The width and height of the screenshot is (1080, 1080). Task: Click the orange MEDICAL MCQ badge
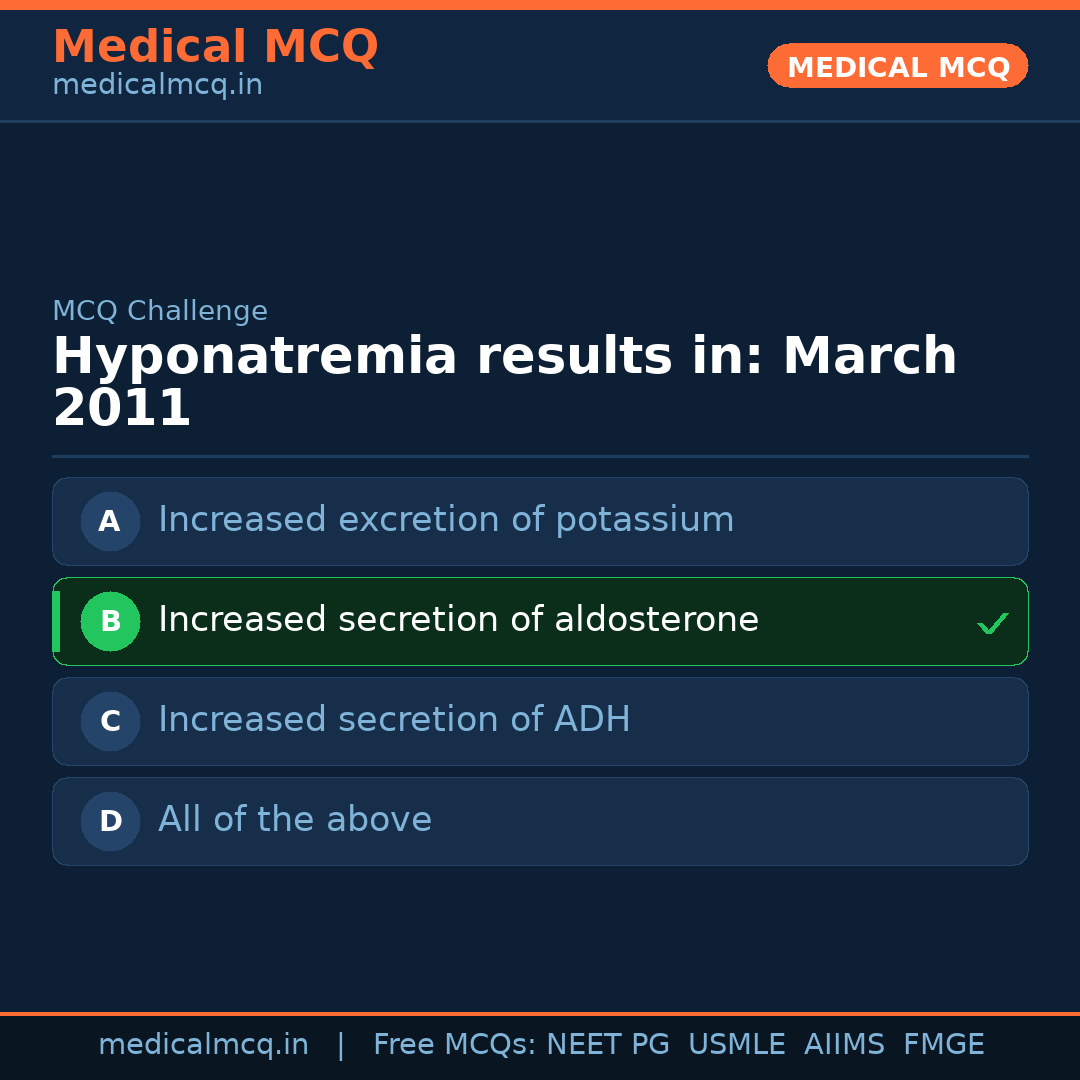[897, 66]
